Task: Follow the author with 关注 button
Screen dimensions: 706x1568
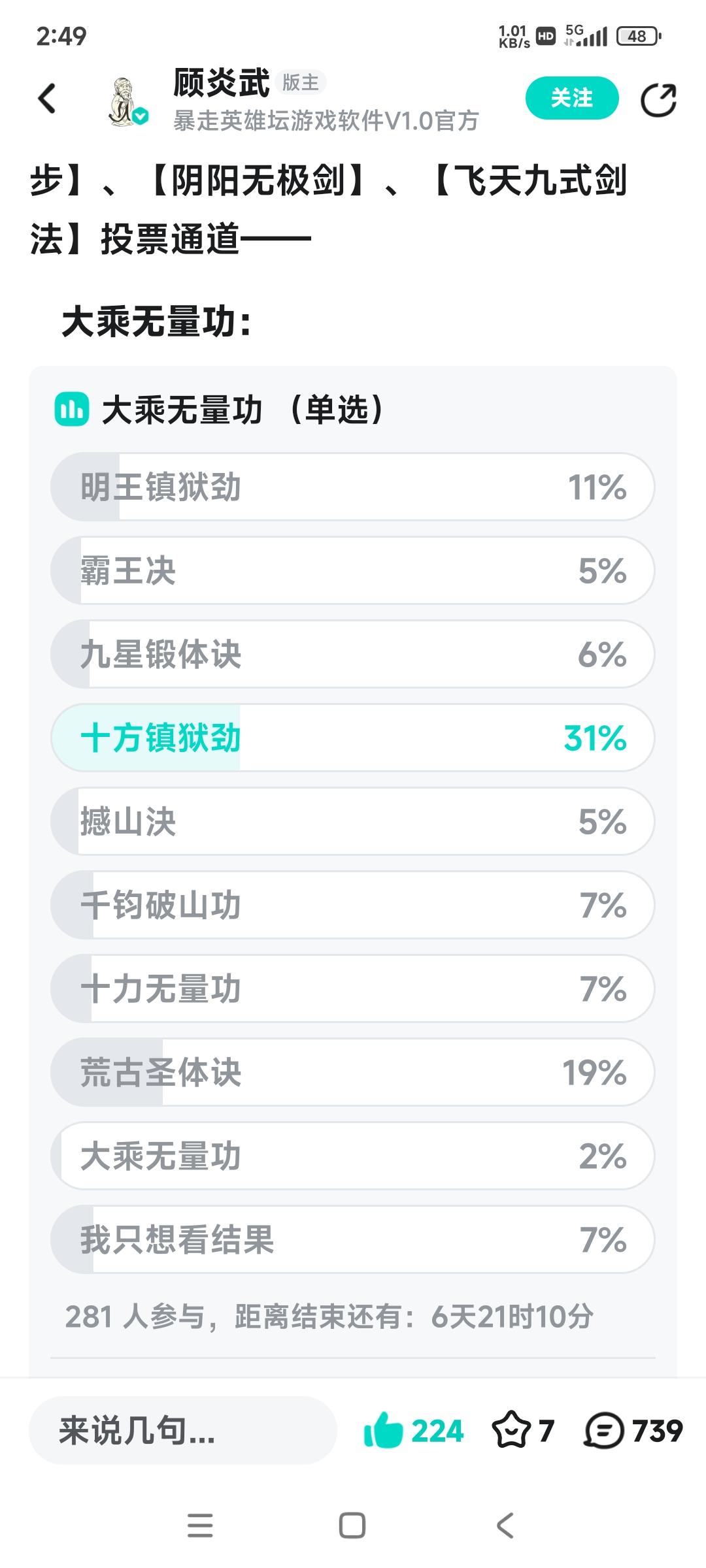Action: (572, 99)
